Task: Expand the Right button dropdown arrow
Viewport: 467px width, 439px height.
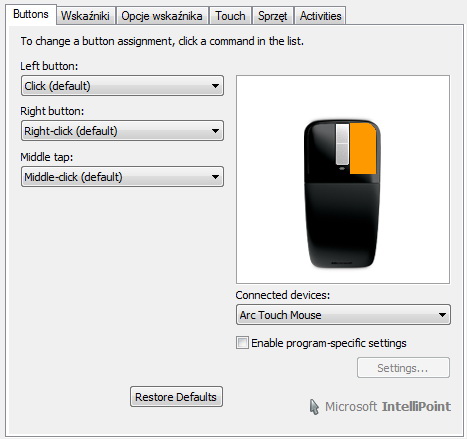Action: pyautogui.click(x=215, y=131)
